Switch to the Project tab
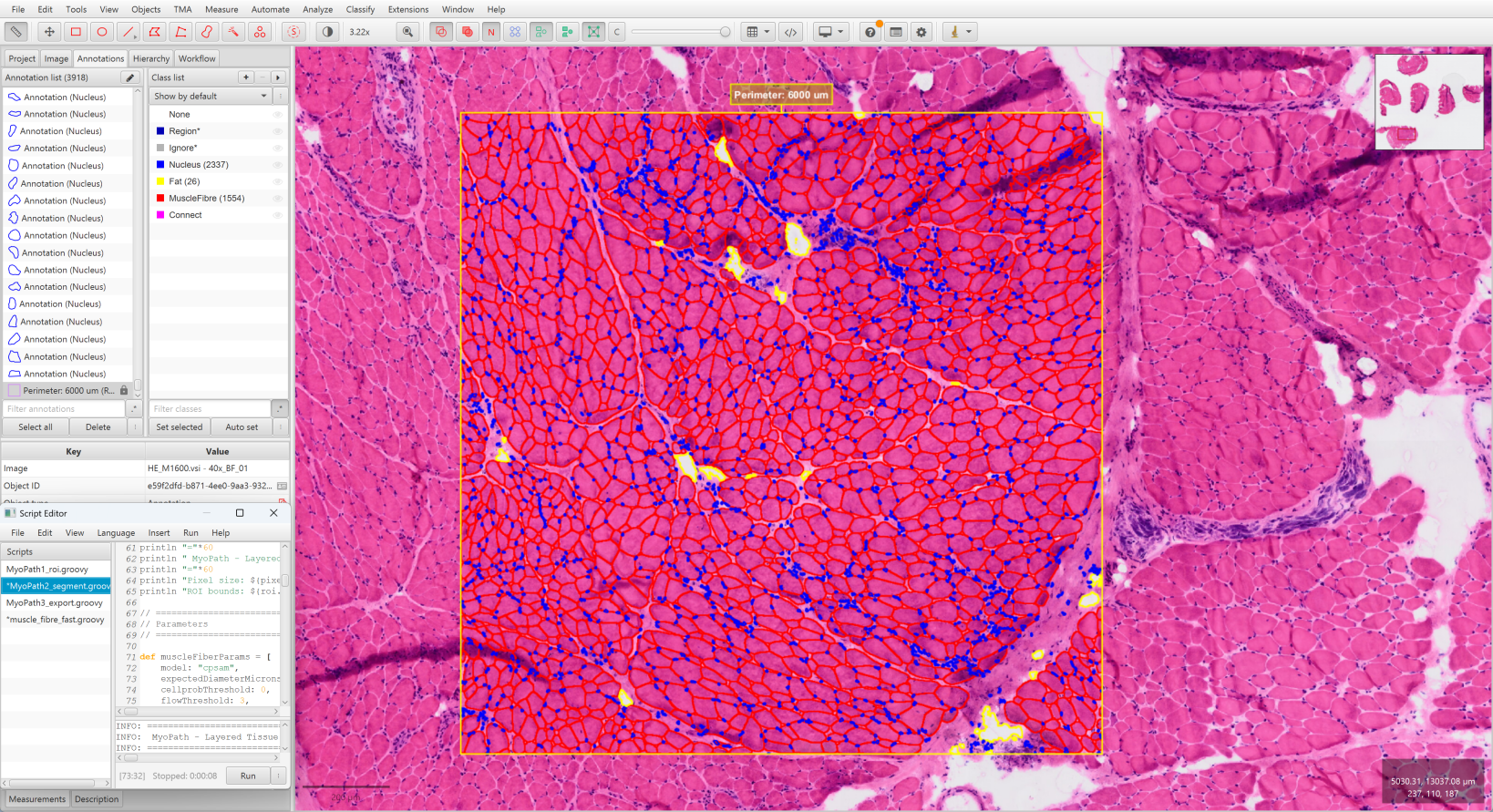 pos(22,58)
